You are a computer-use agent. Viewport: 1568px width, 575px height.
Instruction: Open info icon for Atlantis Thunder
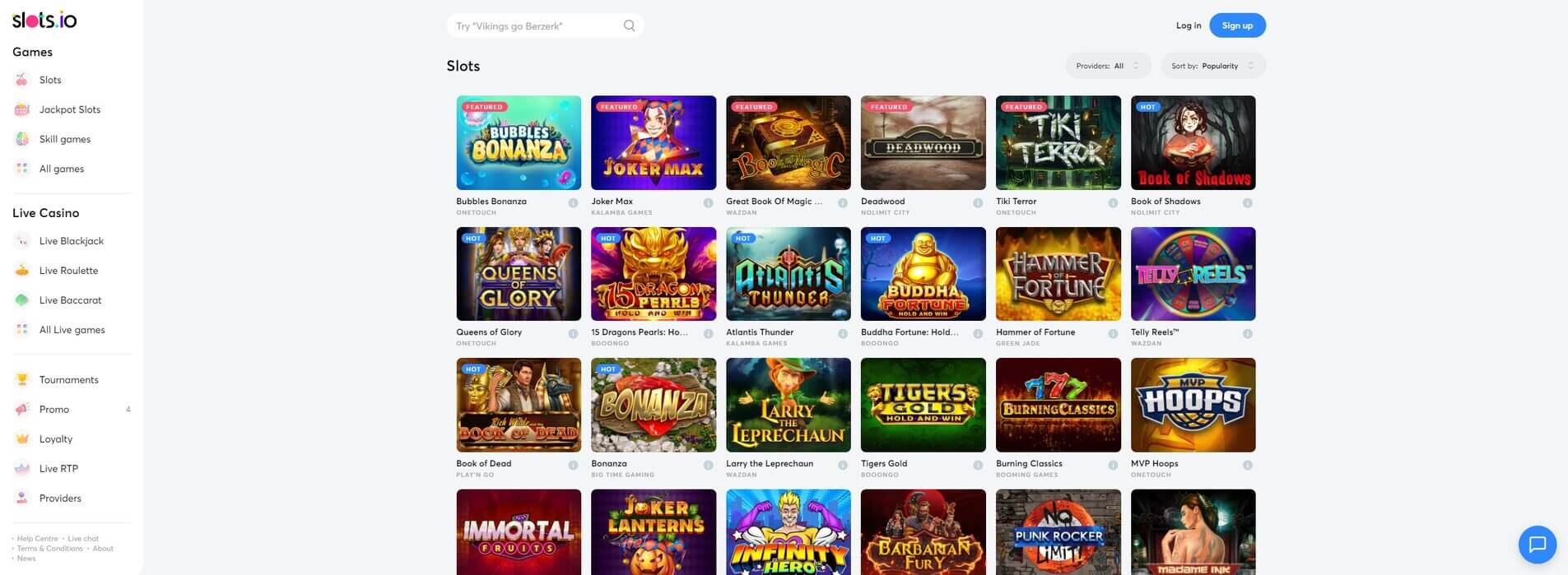(x=843, y=334)
